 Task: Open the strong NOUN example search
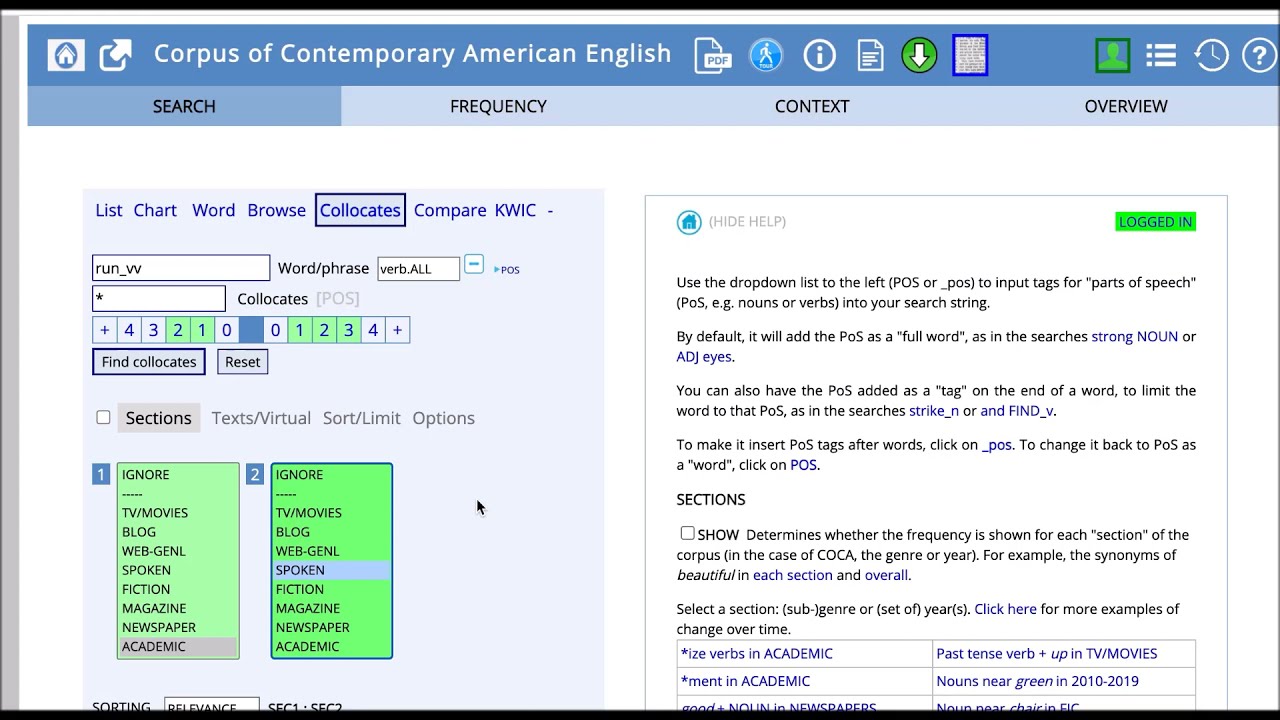click(x=1135, y=337)
